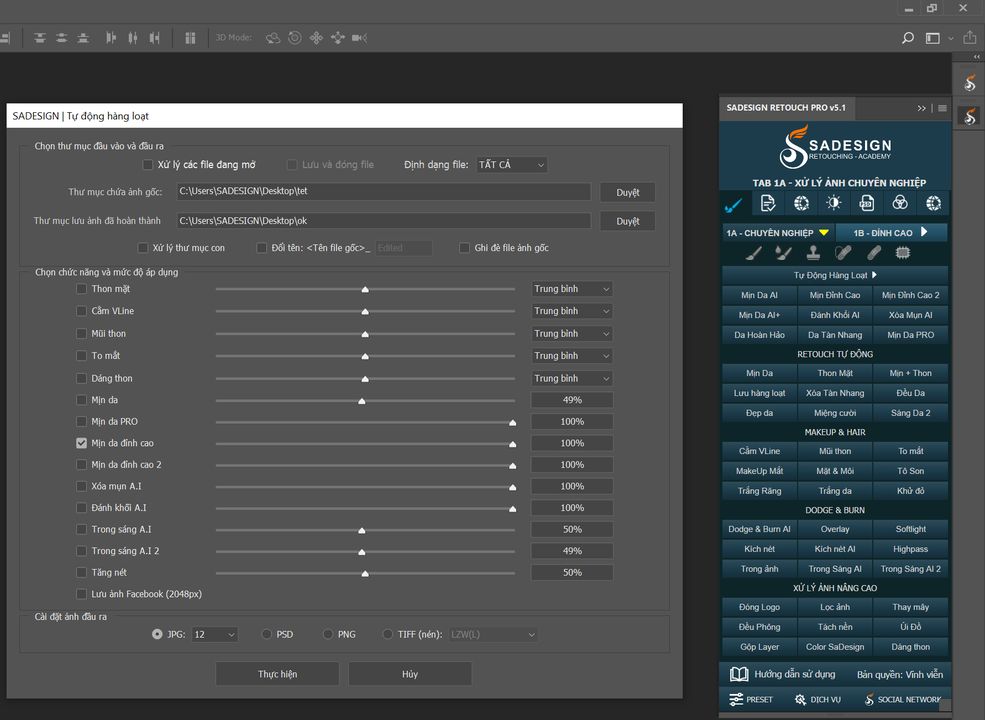Open the TIFF compression dropdown

(495, 633)
